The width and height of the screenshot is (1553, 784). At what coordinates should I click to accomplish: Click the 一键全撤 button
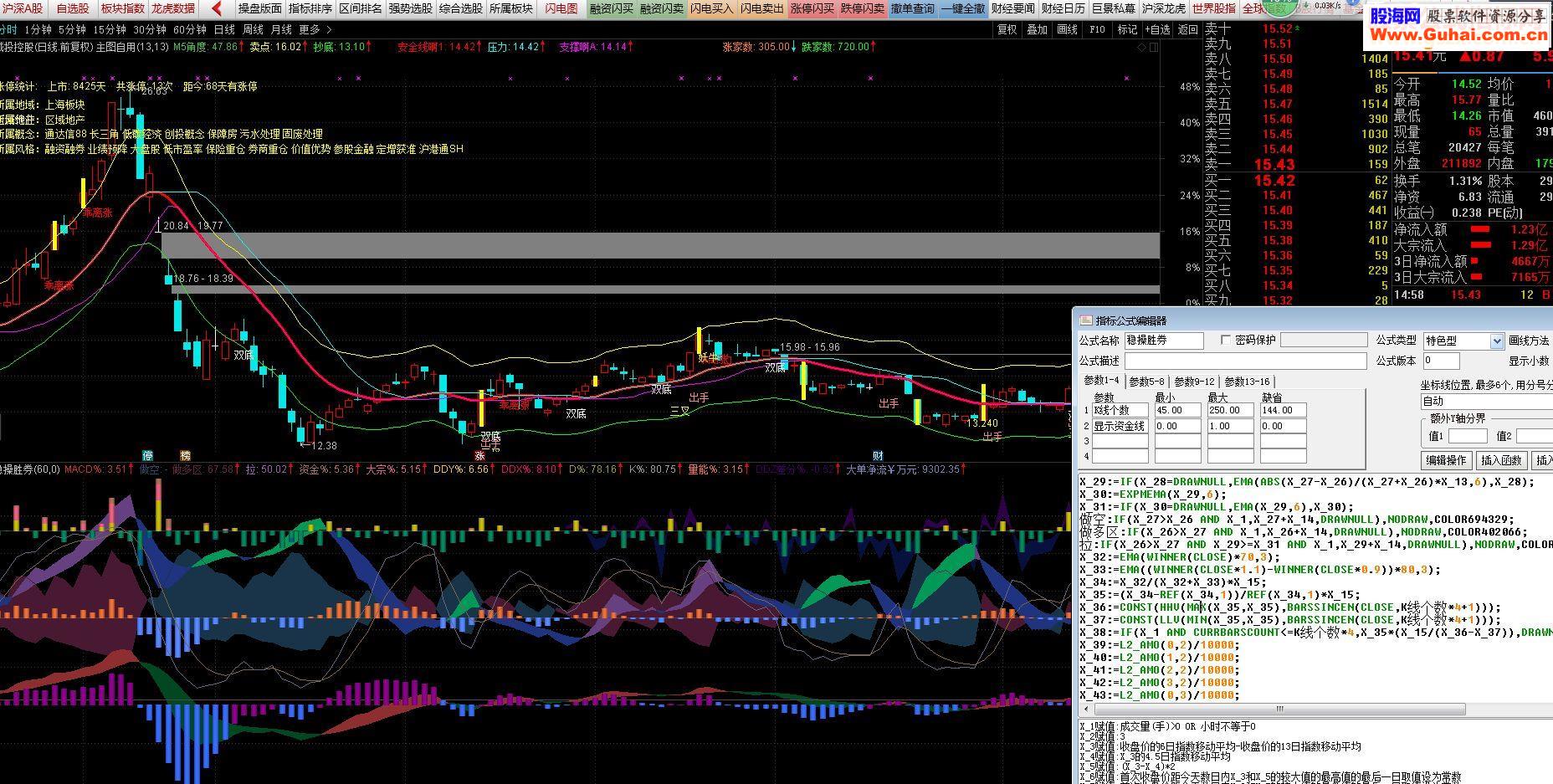point(963,8)
